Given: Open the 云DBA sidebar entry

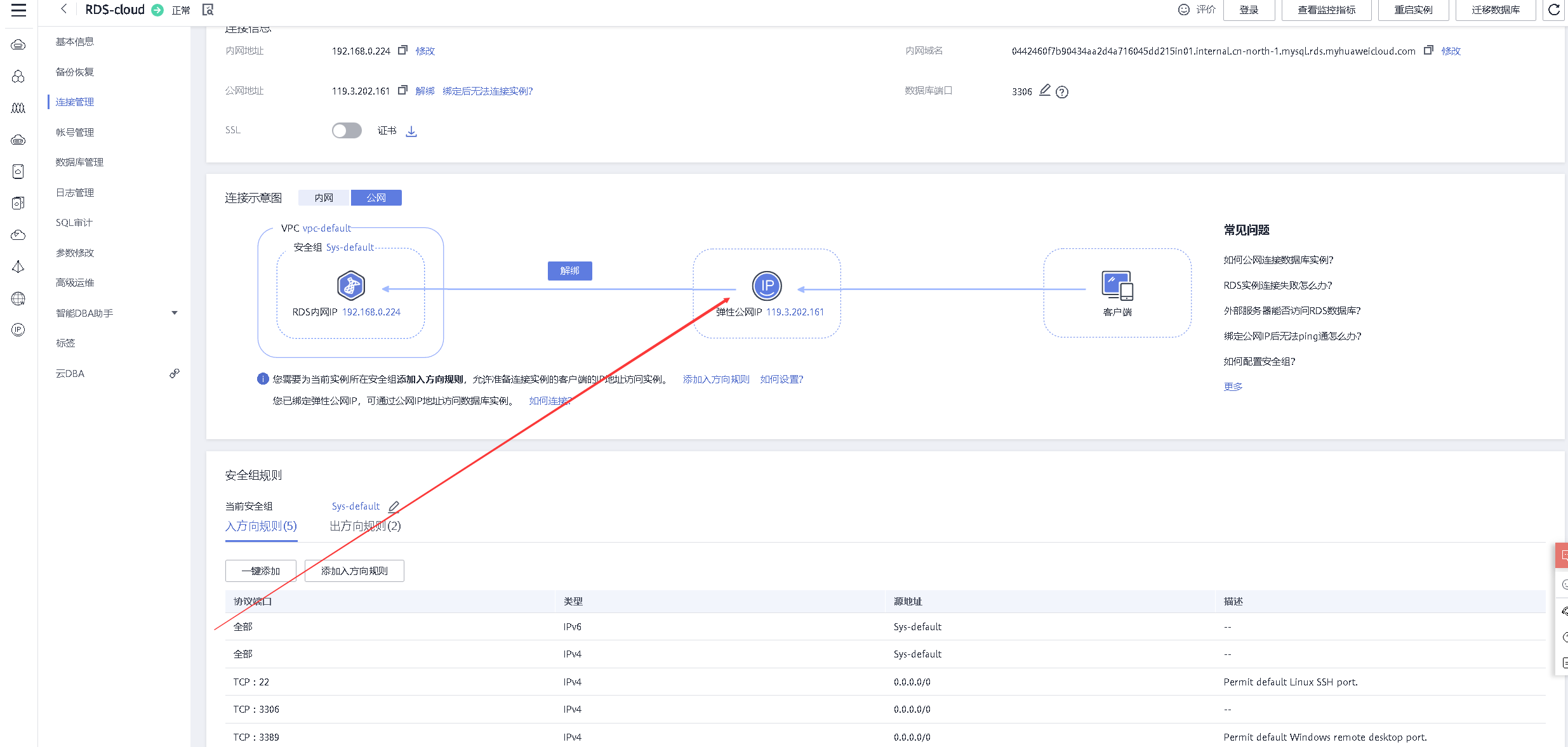Looking at the screenshot, I should click(x=70, y=374).
